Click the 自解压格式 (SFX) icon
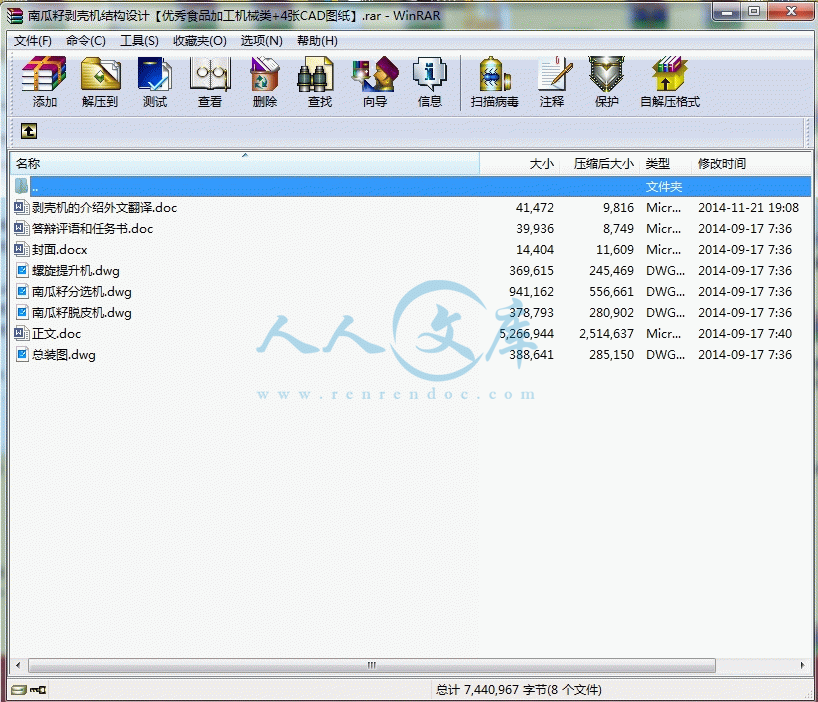This screenshot has height=702, width=818. coord(670,74)
